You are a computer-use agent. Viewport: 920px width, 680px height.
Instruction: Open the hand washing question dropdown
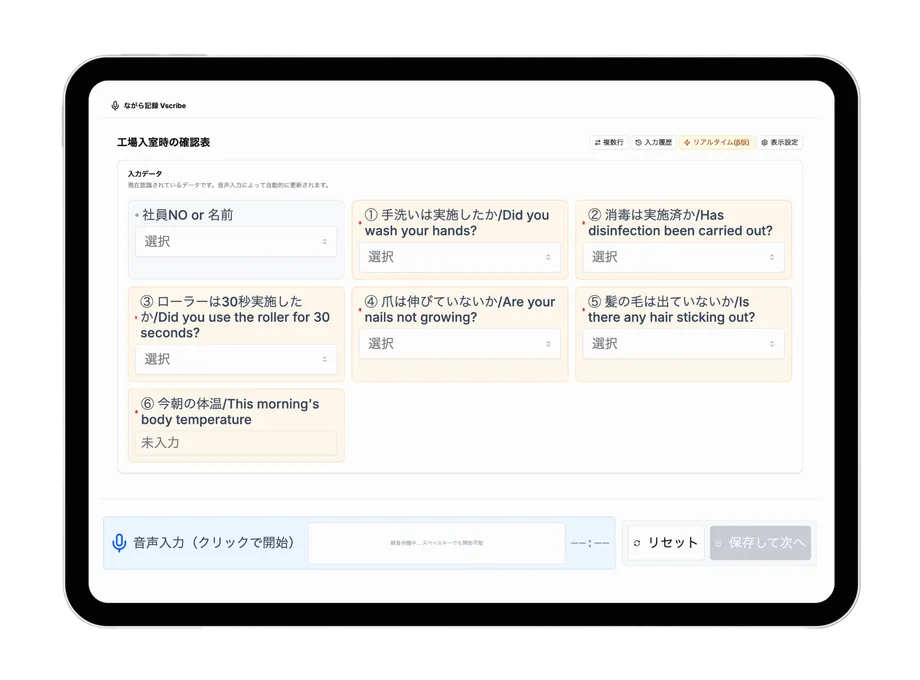point(459,257)
